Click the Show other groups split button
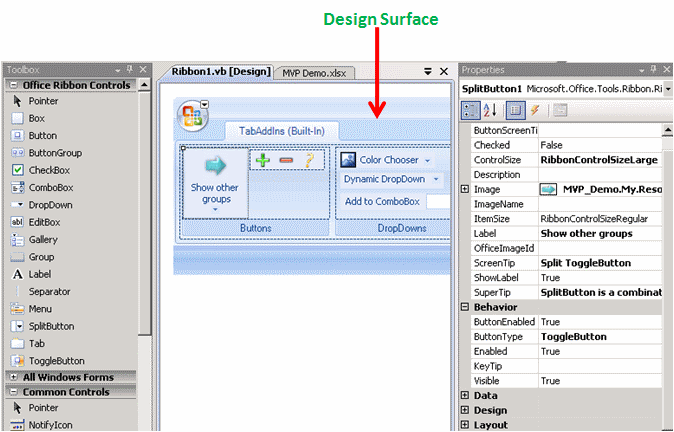This screenshot has width=674, height=432. coord(215,183)
